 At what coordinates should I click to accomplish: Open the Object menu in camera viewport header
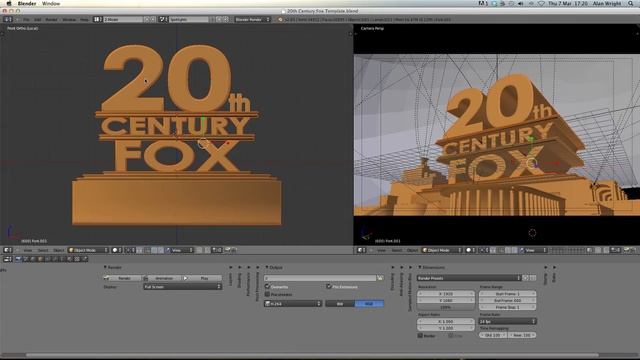pos(412,250)
